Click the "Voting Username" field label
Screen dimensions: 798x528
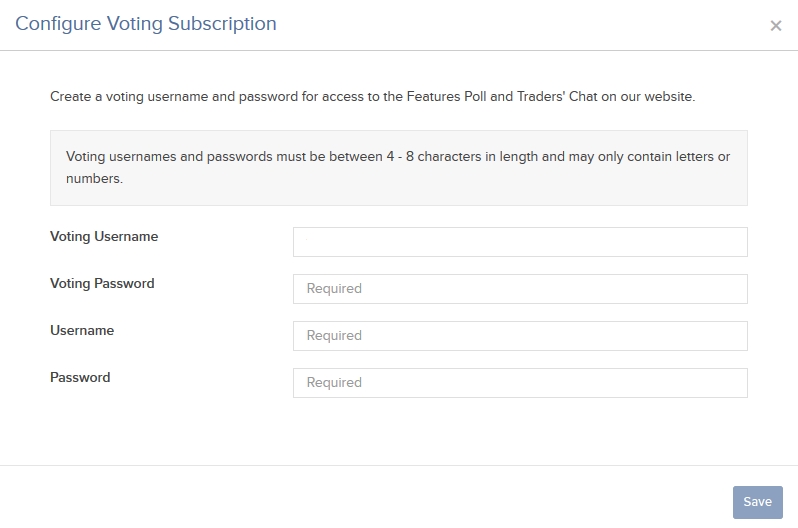click(104, 237)
